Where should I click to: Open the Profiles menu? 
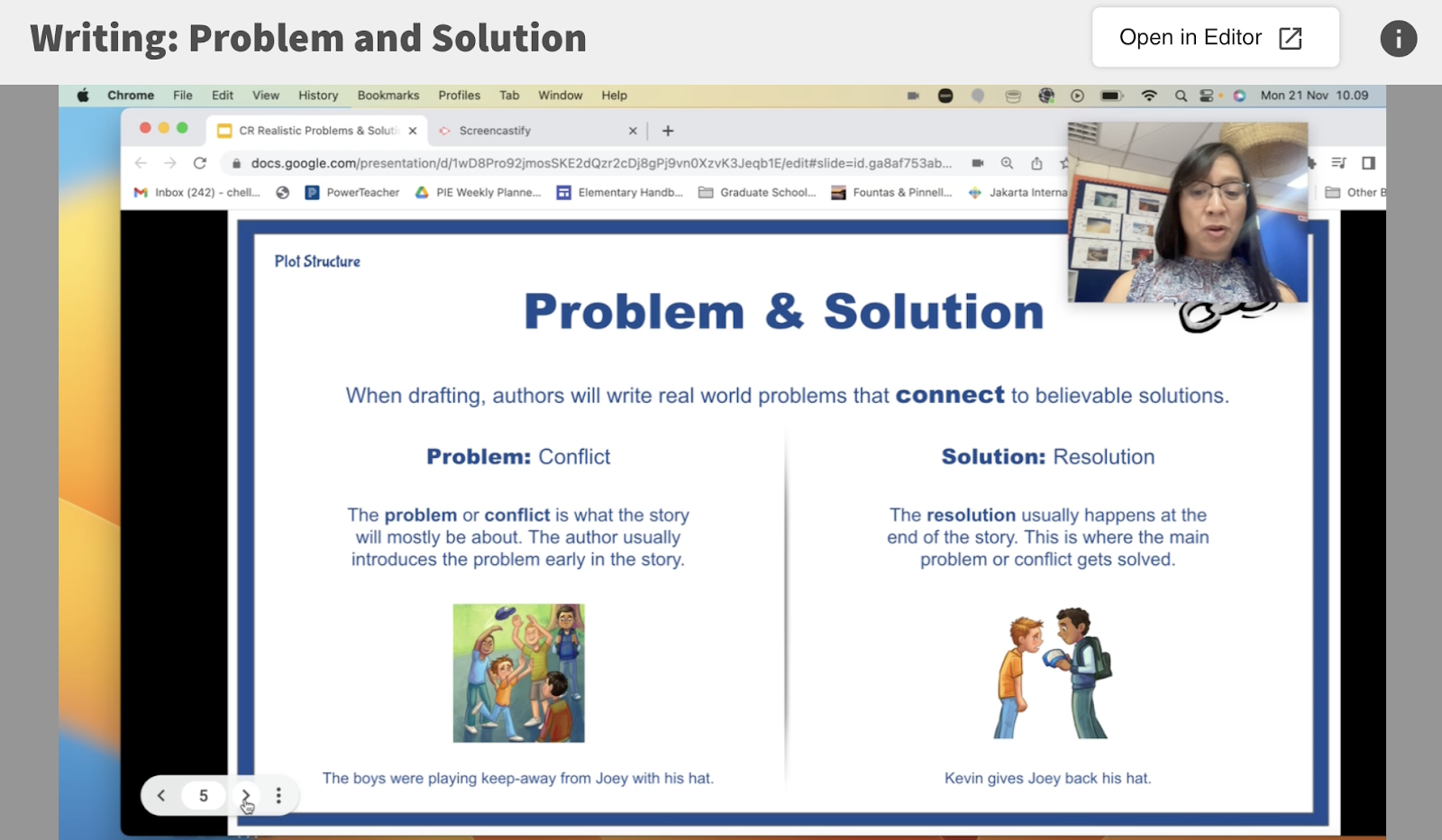click(x=460, y=96)
